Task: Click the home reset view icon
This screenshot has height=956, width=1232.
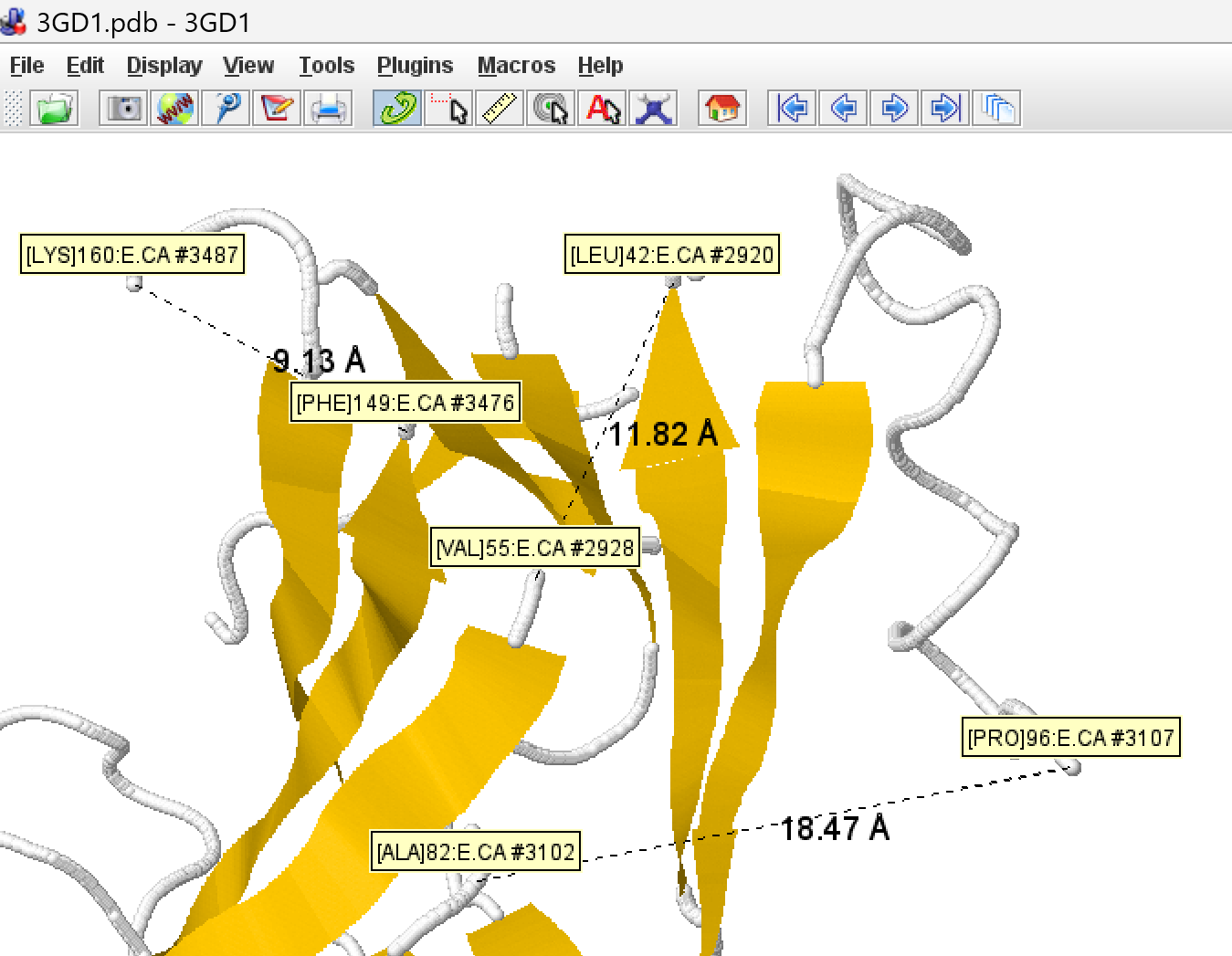Action: (x=722, y=109)
